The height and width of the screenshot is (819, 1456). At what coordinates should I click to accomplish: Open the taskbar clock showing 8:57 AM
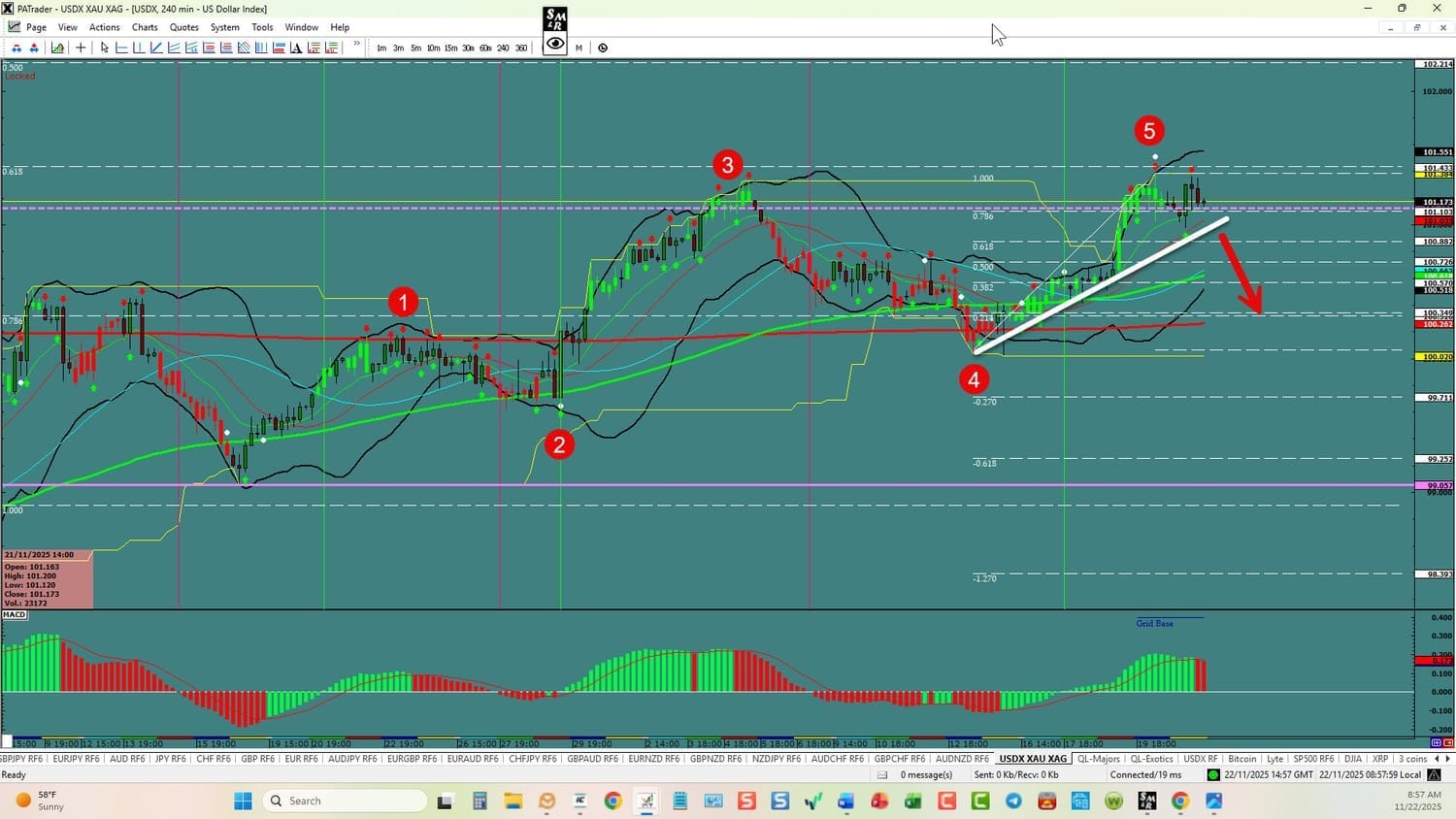tap(1418, 801)
